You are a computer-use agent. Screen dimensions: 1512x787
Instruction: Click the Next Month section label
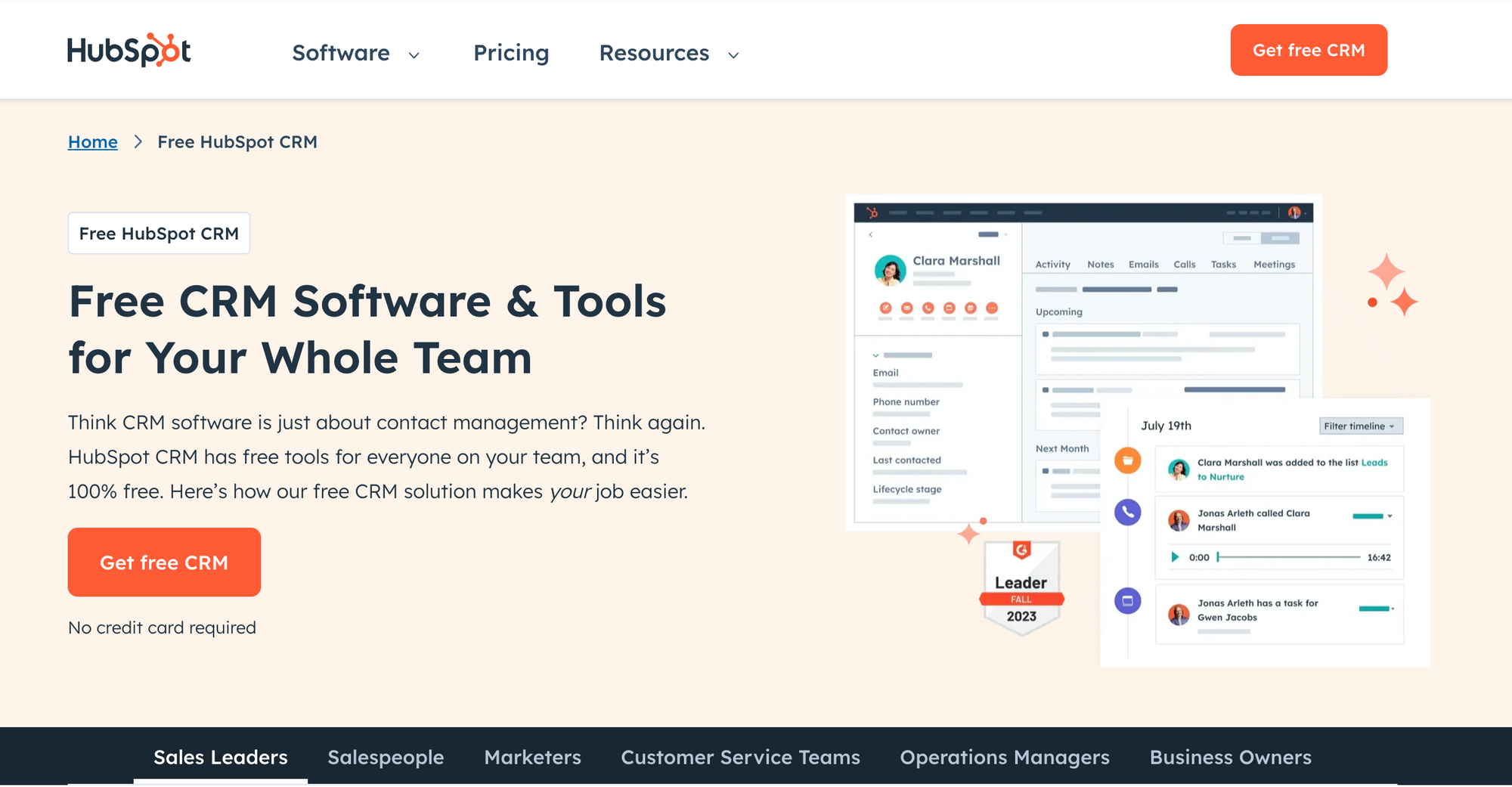(1062, 449)
